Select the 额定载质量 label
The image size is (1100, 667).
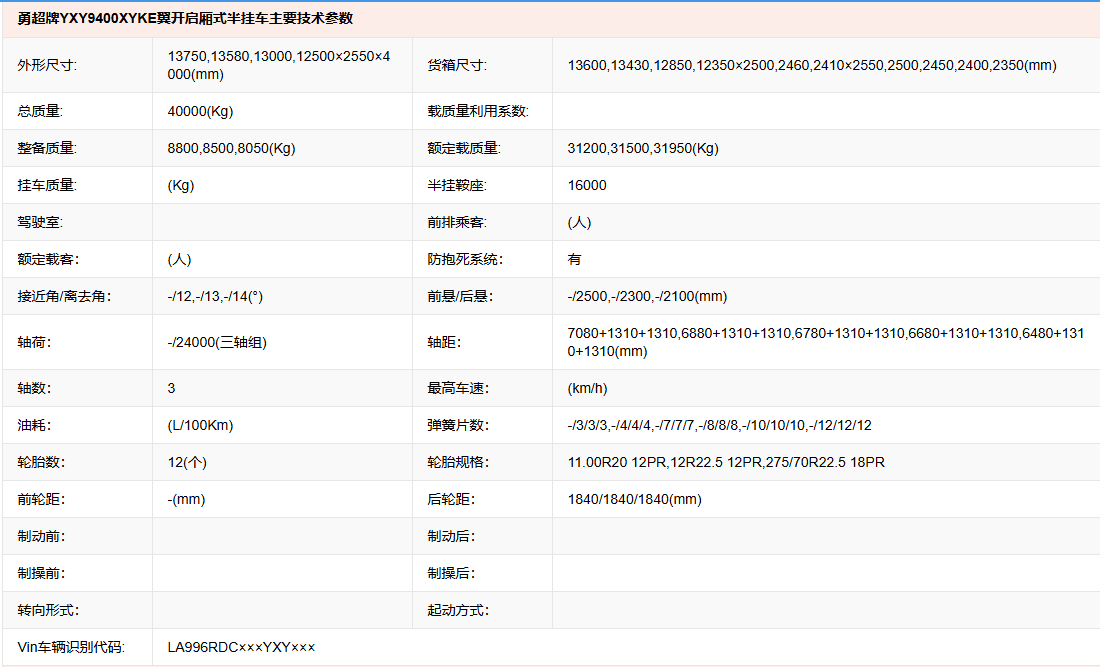point(464,149)
